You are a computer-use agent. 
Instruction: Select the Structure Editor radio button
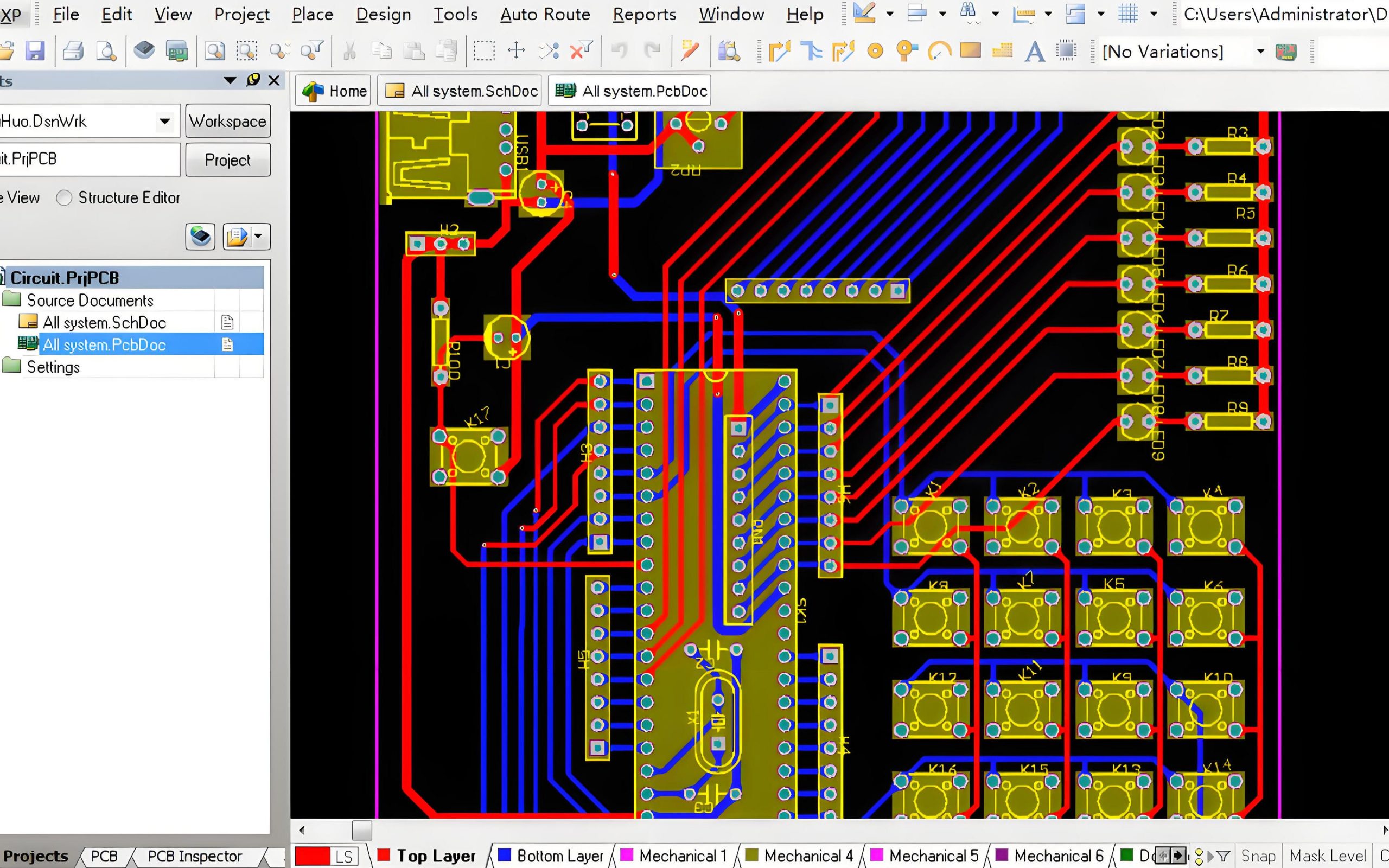tap(63, 198)
